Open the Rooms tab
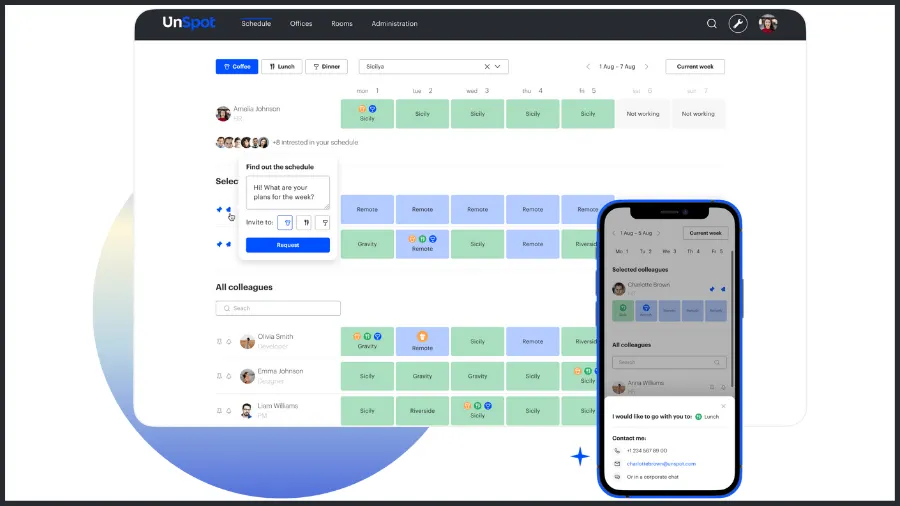Viewport: 900px width, 506px height. point(342,24)
